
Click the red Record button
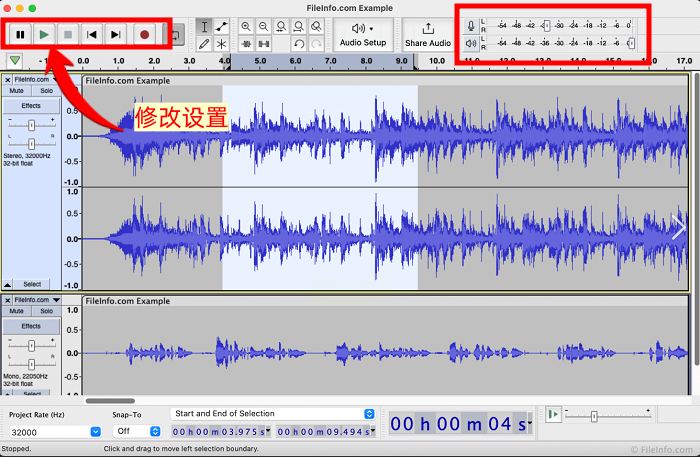(x=144, y=35)
